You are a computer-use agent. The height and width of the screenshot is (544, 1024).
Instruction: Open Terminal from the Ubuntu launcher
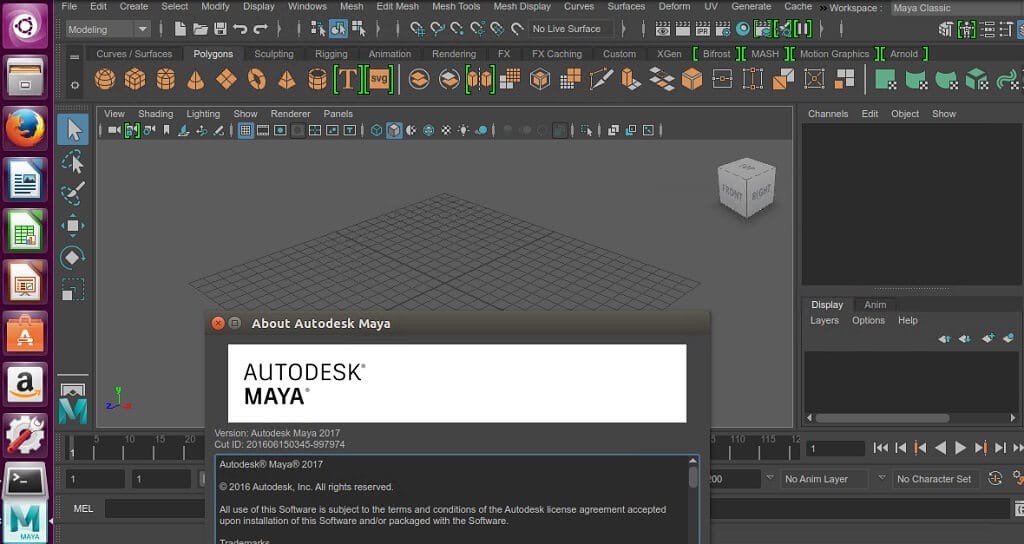point(25,483)
